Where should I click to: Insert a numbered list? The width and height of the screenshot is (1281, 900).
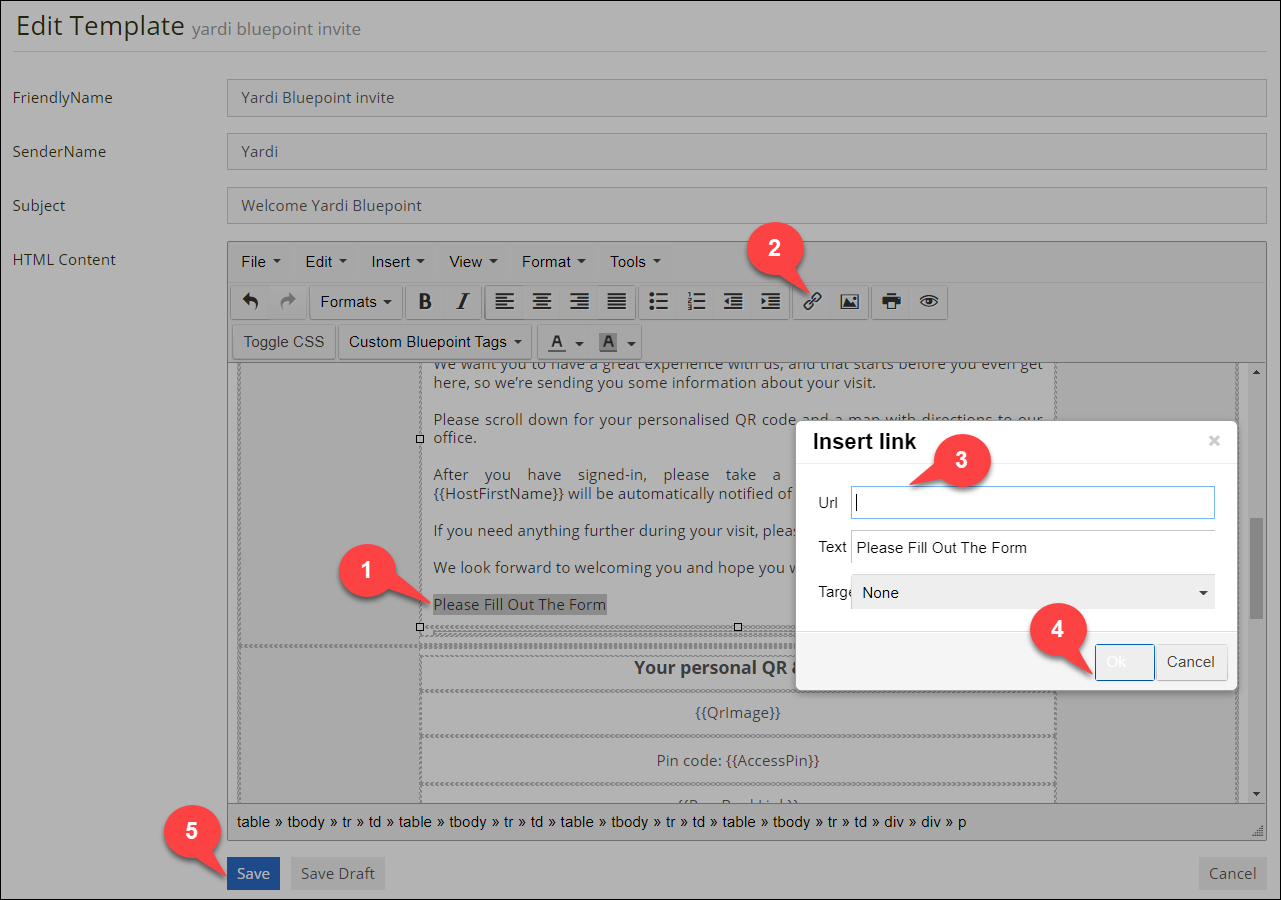pyautogui.click(x=696, y=301)
